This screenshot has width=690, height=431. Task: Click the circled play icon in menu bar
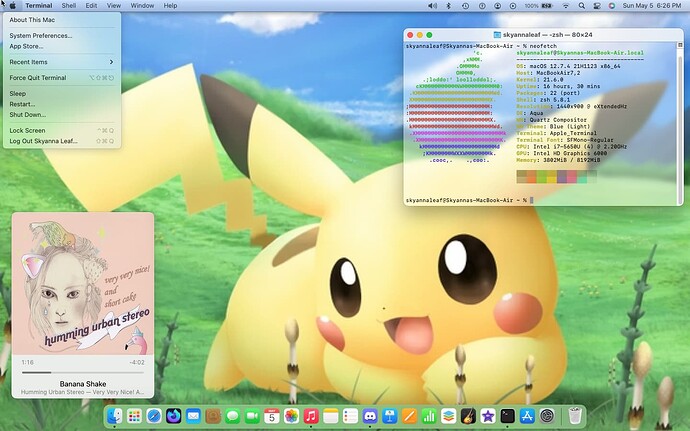point(513,6)
